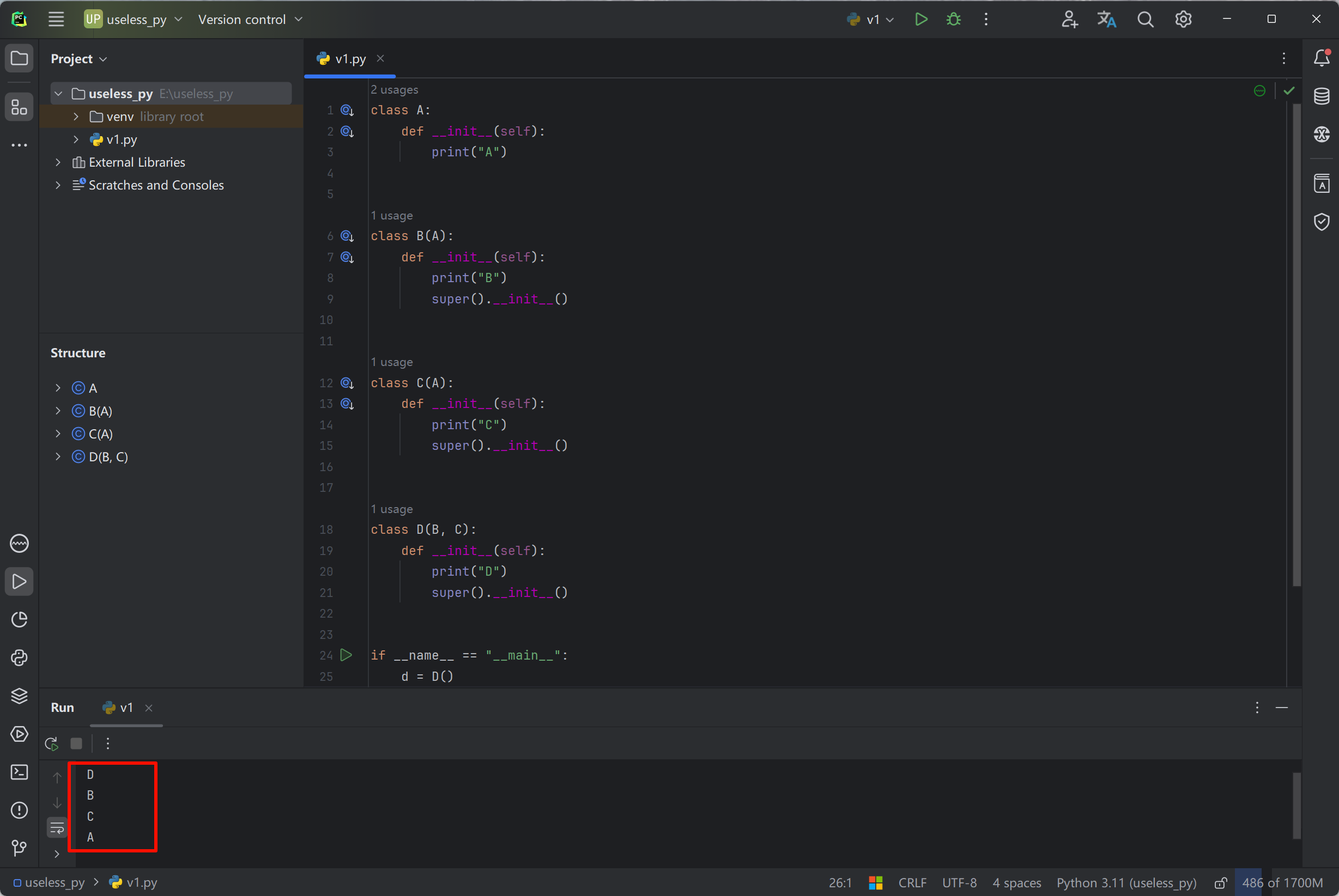
Task: Select the v1.py editor tab
Action: (349, 59)
